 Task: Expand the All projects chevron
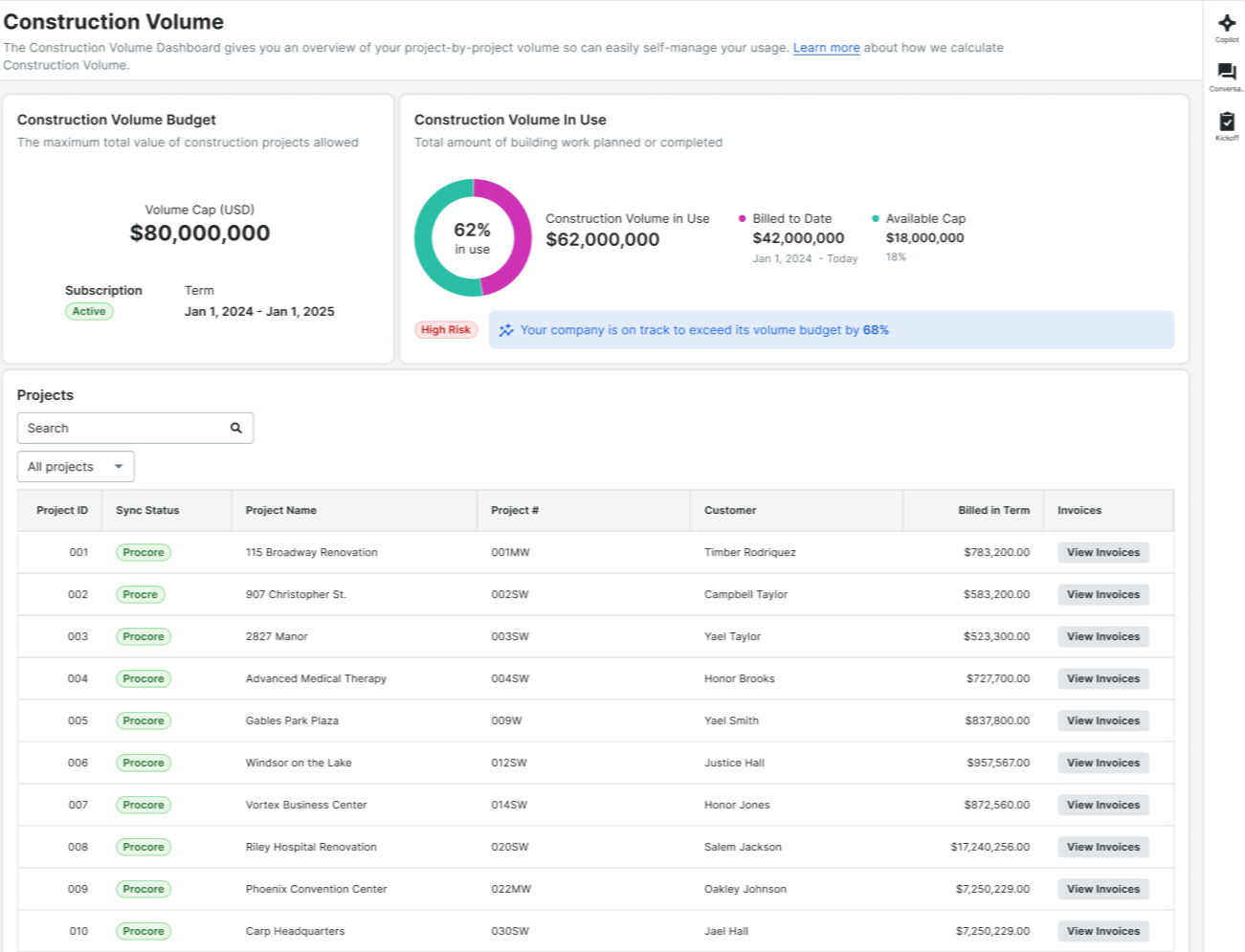coord(118,466)
